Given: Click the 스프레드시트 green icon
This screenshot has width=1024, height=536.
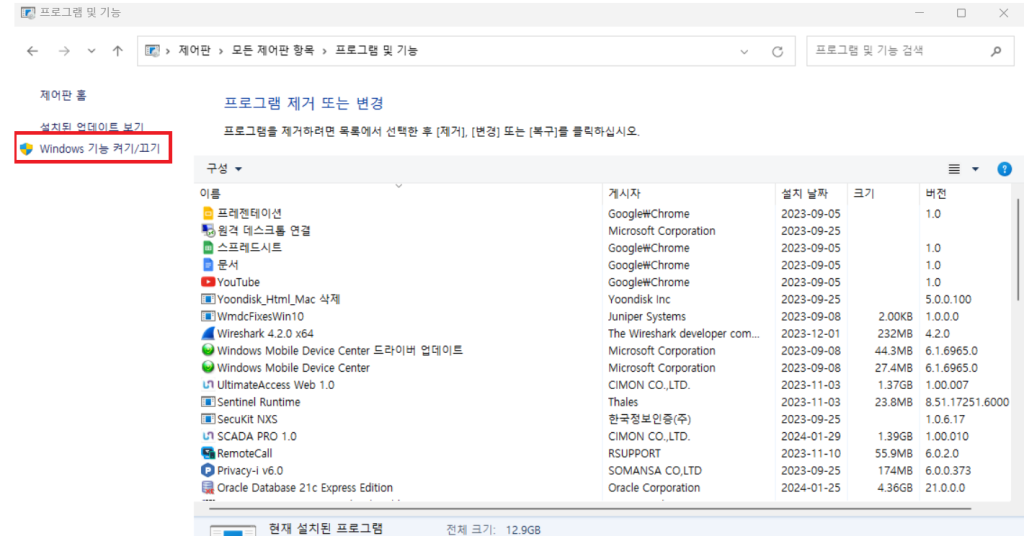Looking at the screenshot, I should point(208,247).
